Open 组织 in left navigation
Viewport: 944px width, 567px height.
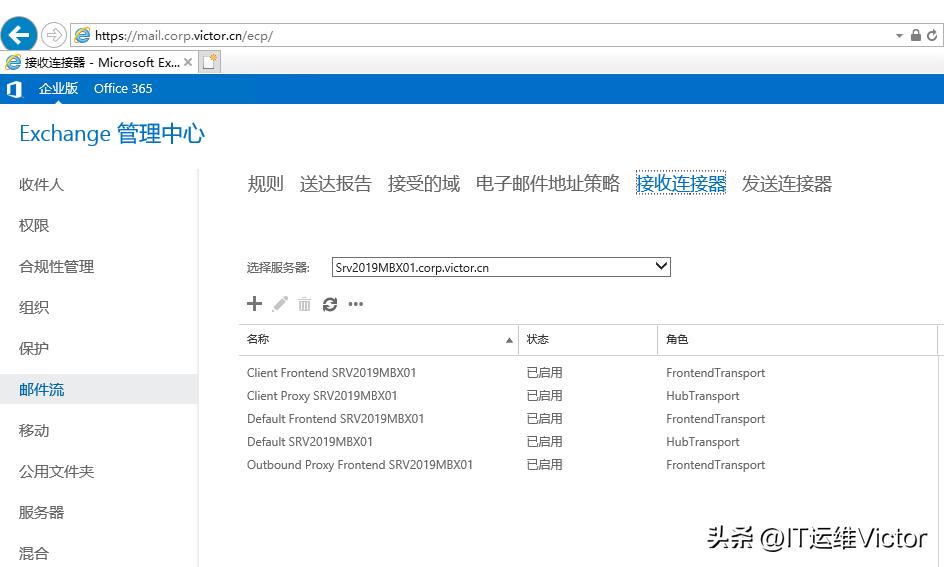tap(34, 308)
